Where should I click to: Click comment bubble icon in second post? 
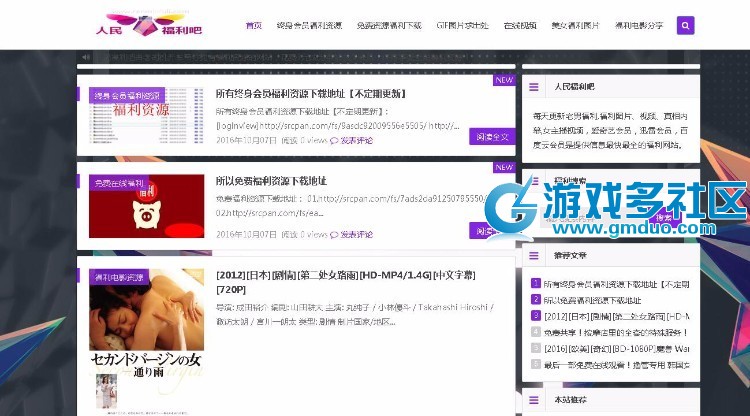(x=334, y=235)
